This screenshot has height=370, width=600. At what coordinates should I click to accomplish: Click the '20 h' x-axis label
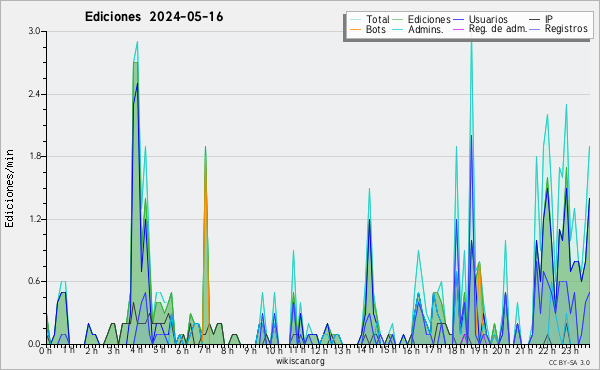pyautogui.click(x=501, y=350)
